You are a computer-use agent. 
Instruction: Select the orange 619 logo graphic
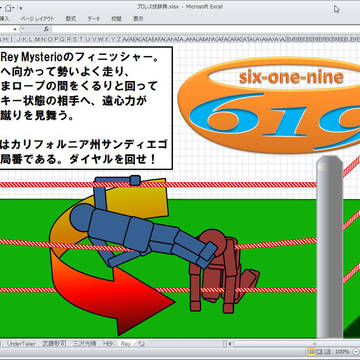[x=269, y=106]
